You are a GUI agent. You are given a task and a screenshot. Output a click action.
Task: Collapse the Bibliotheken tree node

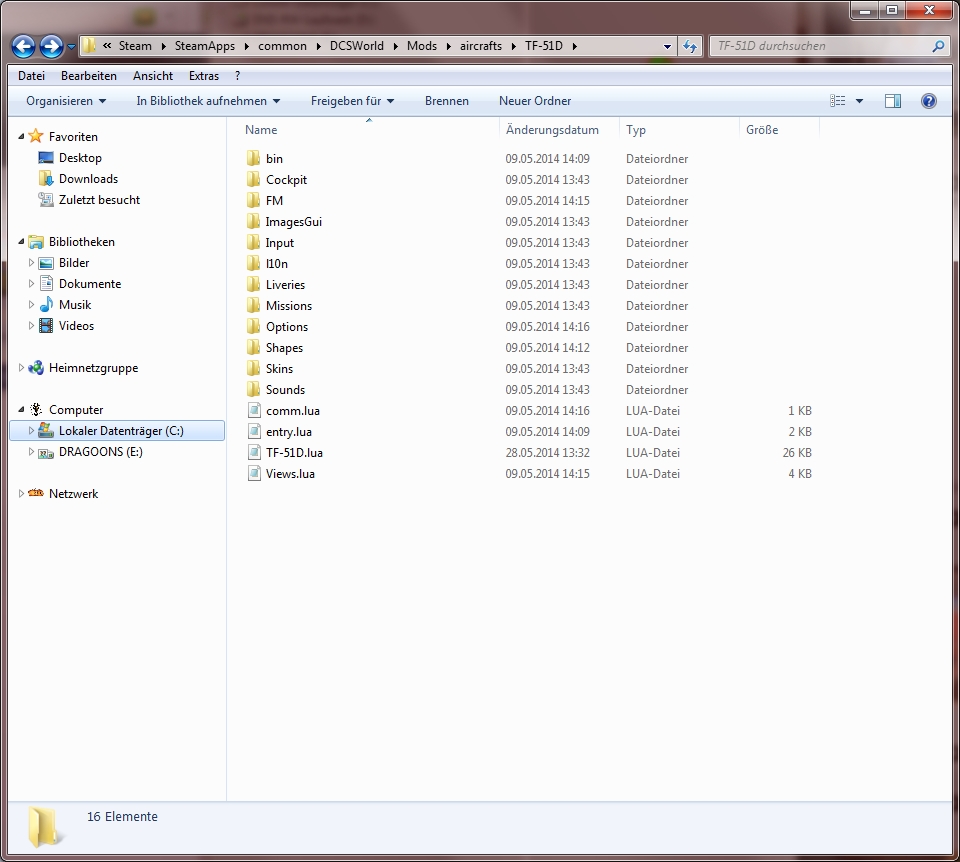coord(21,242)
